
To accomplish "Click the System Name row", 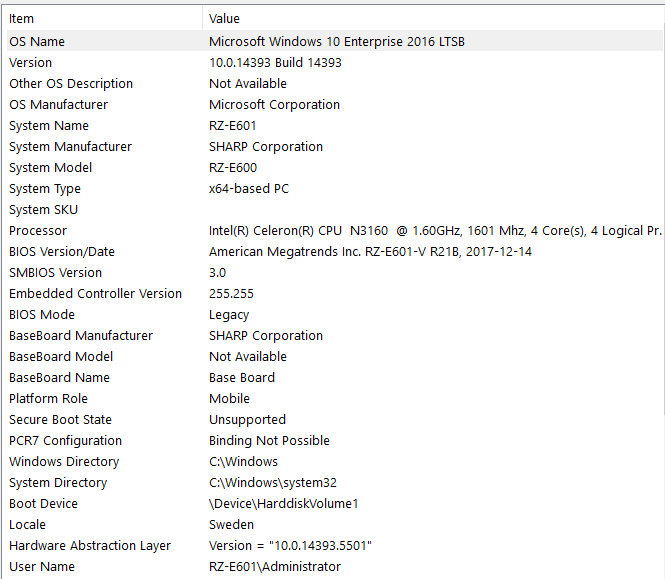I will (x=49, y=126).
